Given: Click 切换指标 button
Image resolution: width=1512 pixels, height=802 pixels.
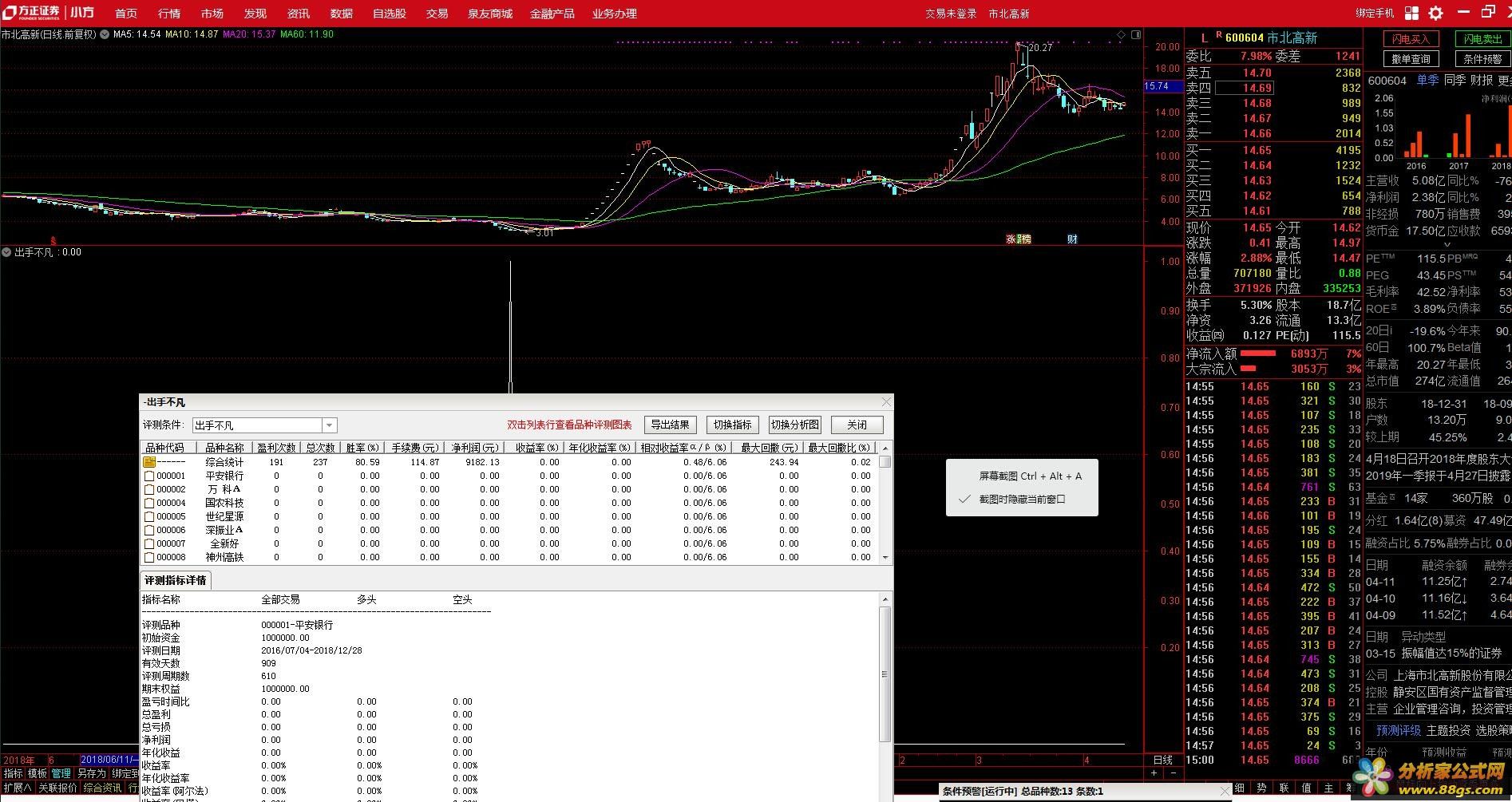Looking at the screenshot, I should point(733,425).
